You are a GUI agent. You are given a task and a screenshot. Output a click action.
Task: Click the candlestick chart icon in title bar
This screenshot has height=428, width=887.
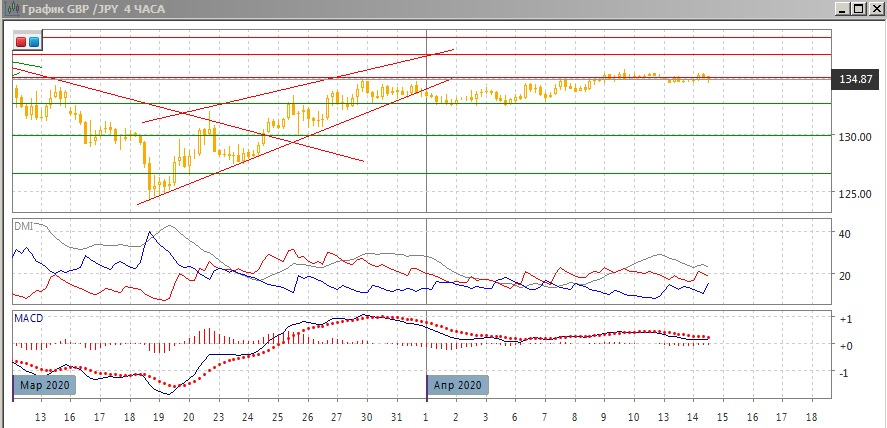click(x=10, y=9)
